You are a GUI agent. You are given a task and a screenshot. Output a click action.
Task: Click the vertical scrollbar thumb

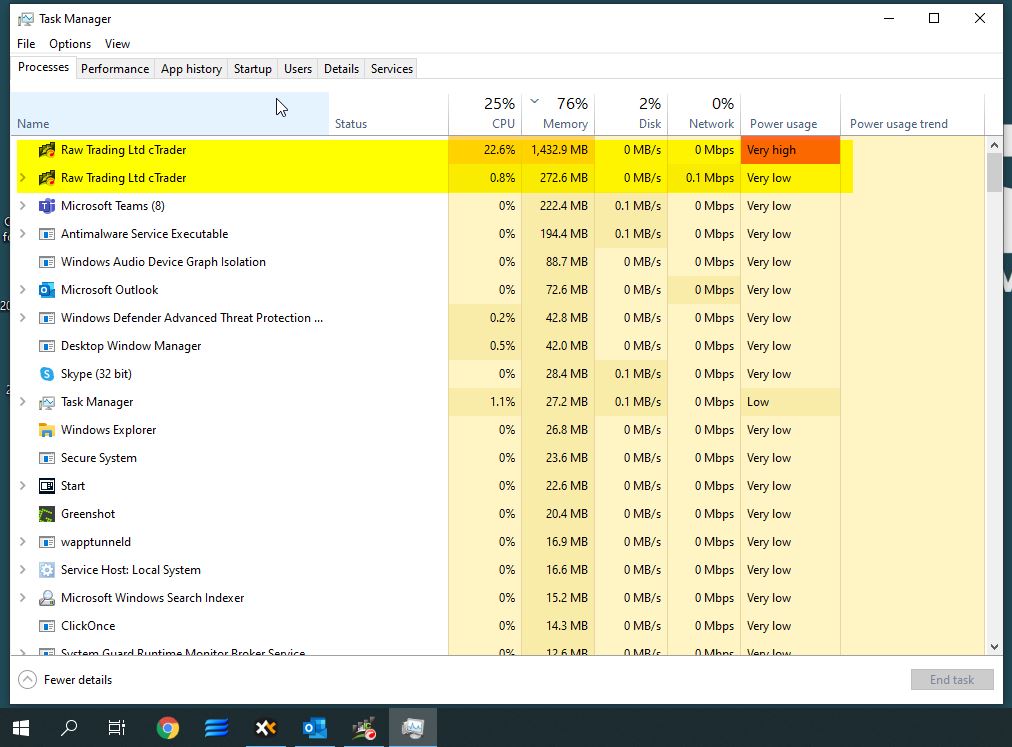(x=994, y=172)
